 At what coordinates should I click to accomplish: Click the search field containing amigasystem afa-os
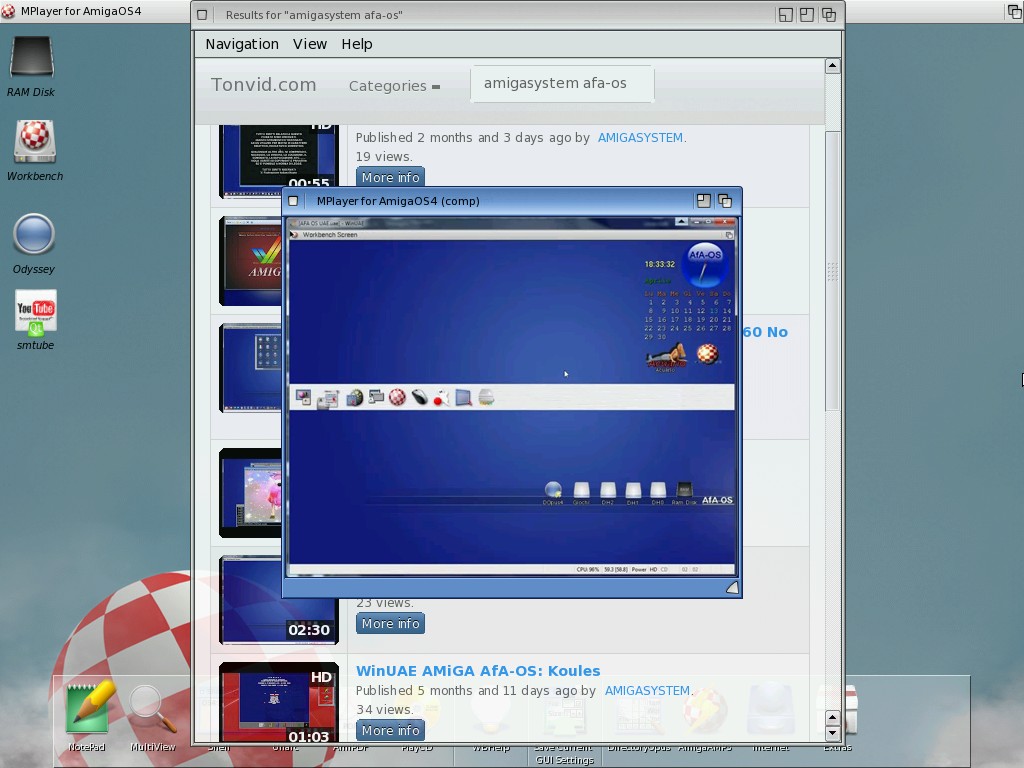[562, 84]
